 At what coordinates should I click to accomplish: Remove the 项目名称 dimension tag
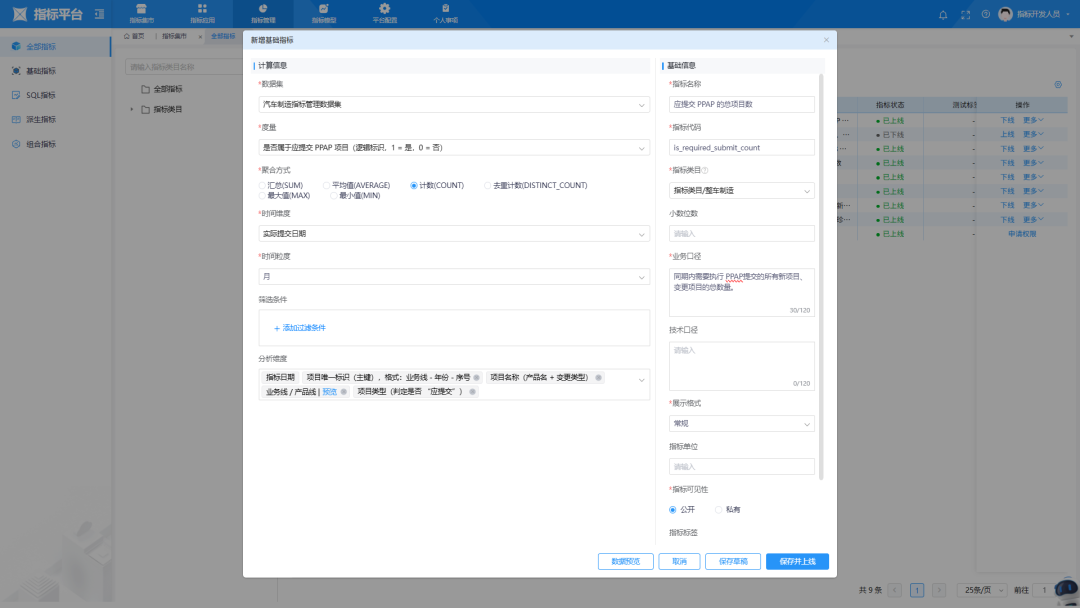pyautogui.click(x=599, y=377)
